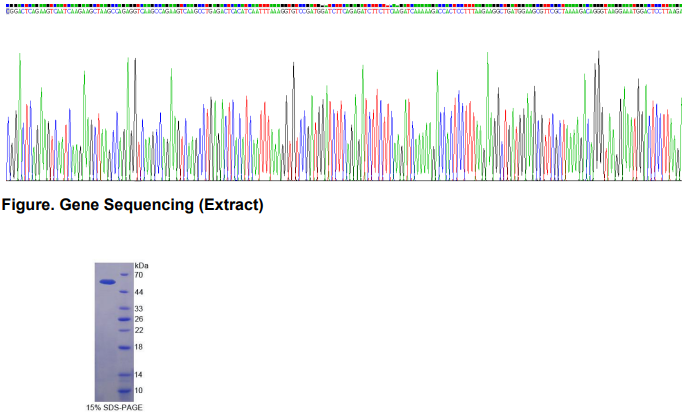Click the 22 kDa marker label
The width and height of the screenshot is (684, 415).
click(139, 330)
